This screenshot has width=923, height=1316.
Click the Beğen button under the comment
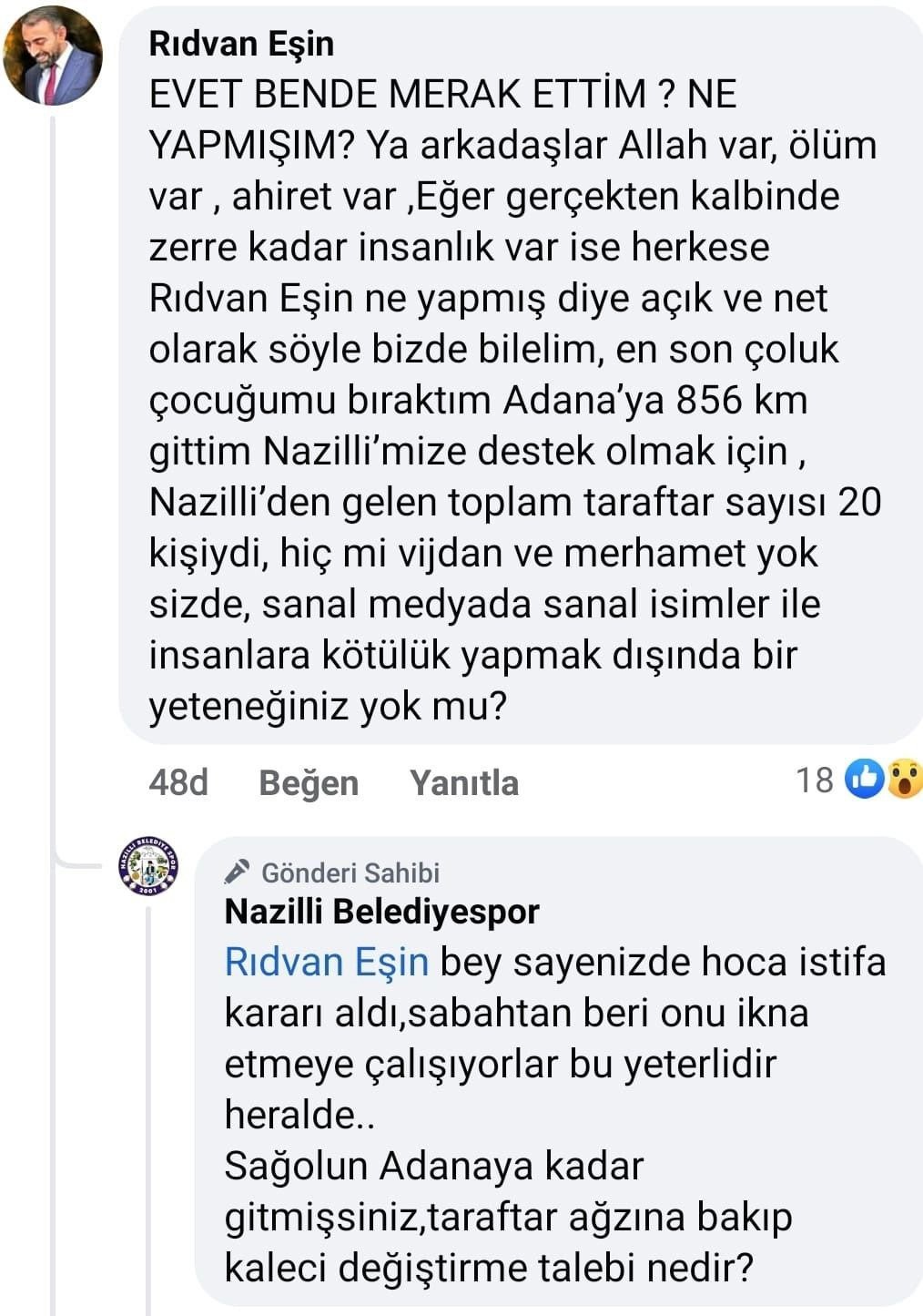(309, 782)
